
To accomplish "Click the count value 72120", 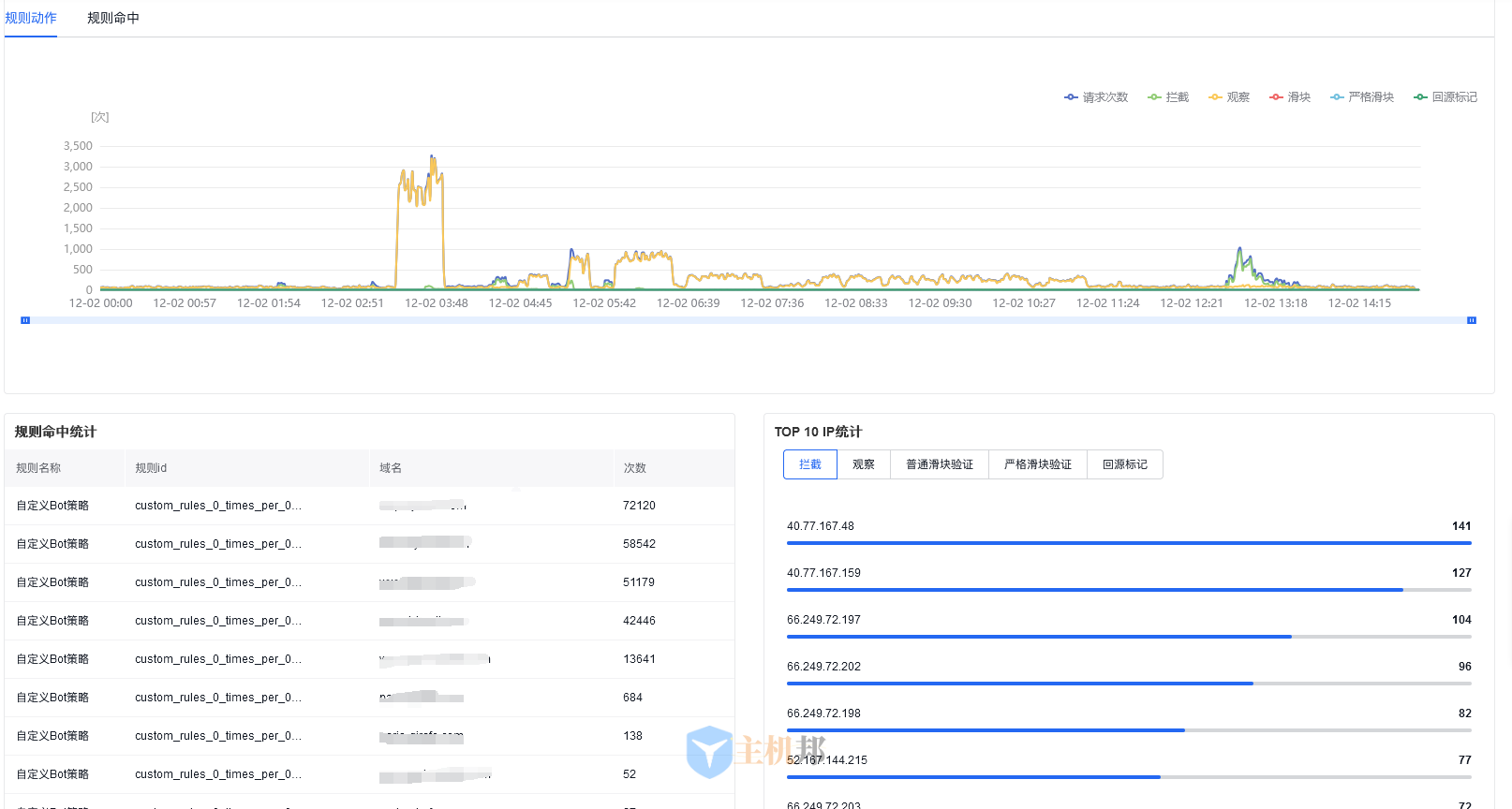I will point(639,506).
